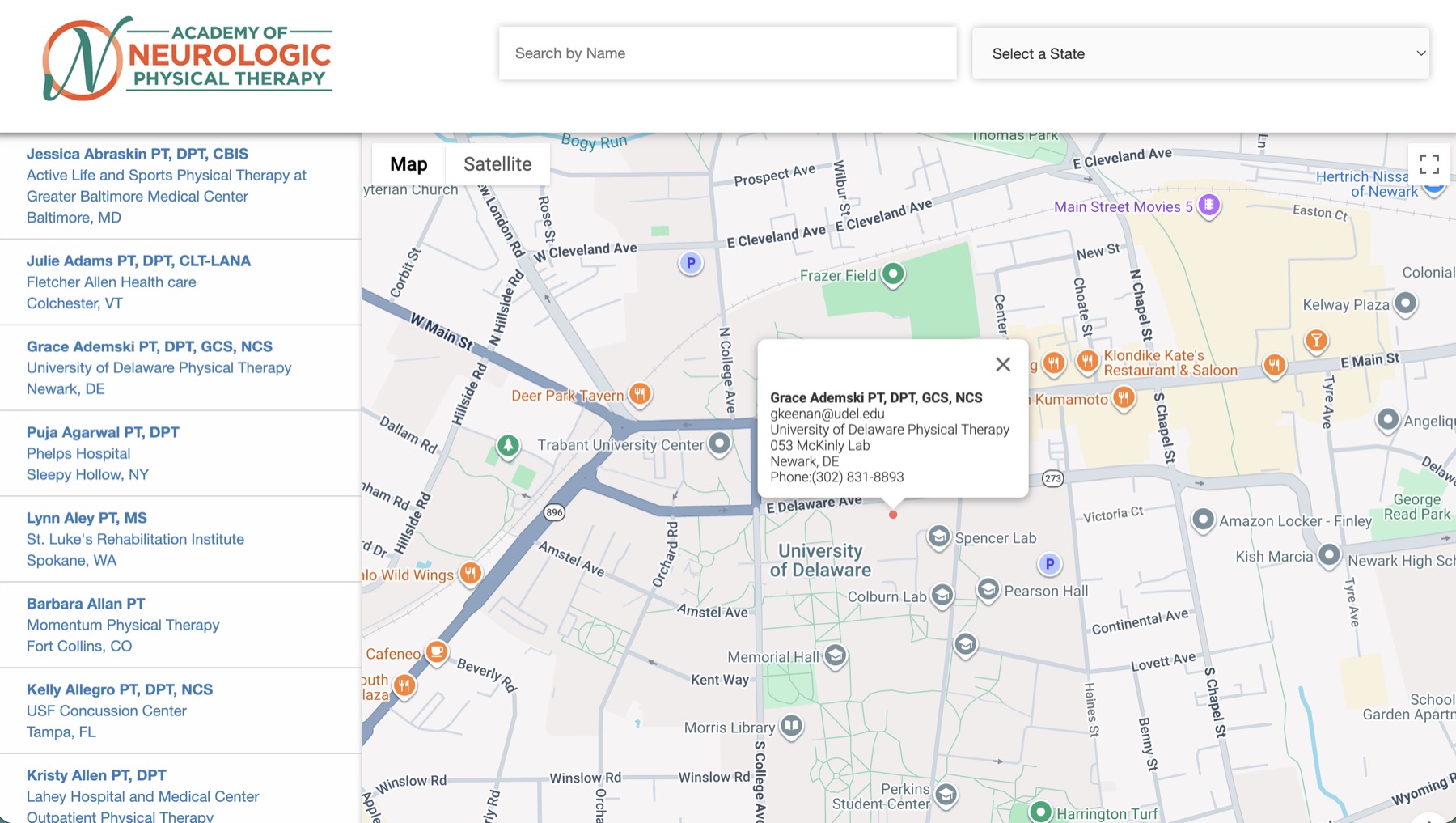
Task: Click the Memorial Hall building pin
Action: tap(836, 655)
